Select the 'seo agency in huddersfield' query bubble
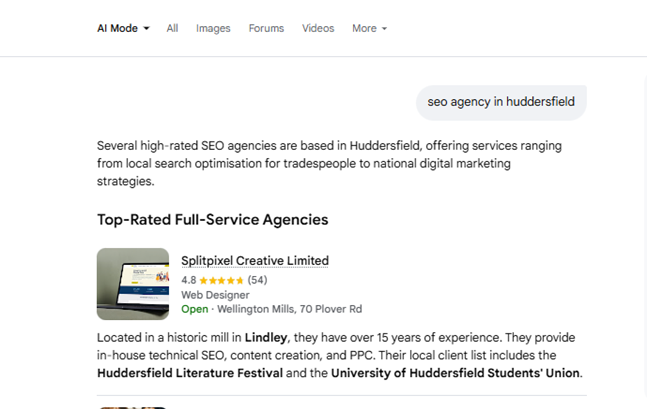The height and width of the screenshot is (409, 647). click(x=501, y=102)
